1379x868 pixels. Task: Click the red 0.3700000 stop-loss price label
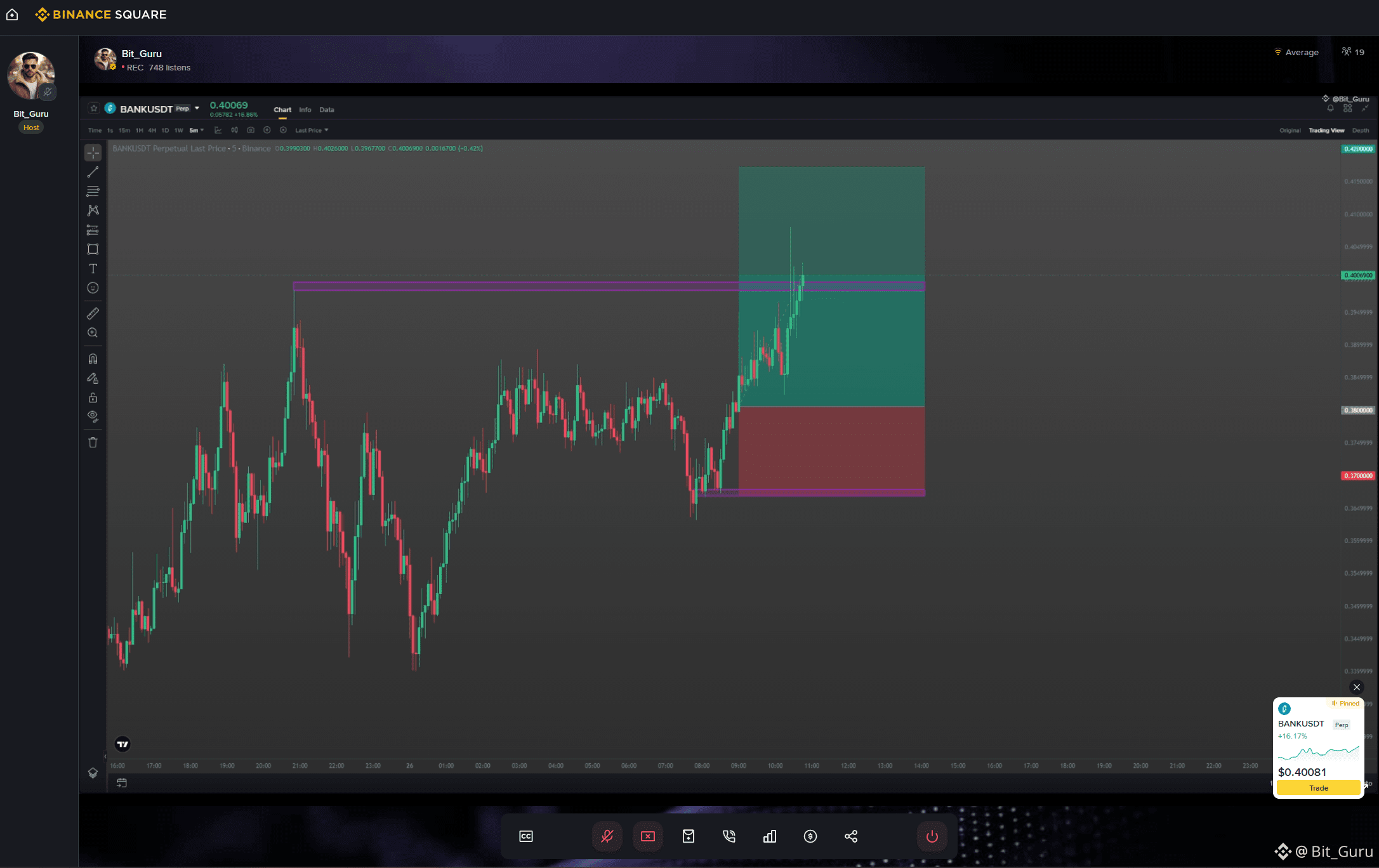(1358, 476)
